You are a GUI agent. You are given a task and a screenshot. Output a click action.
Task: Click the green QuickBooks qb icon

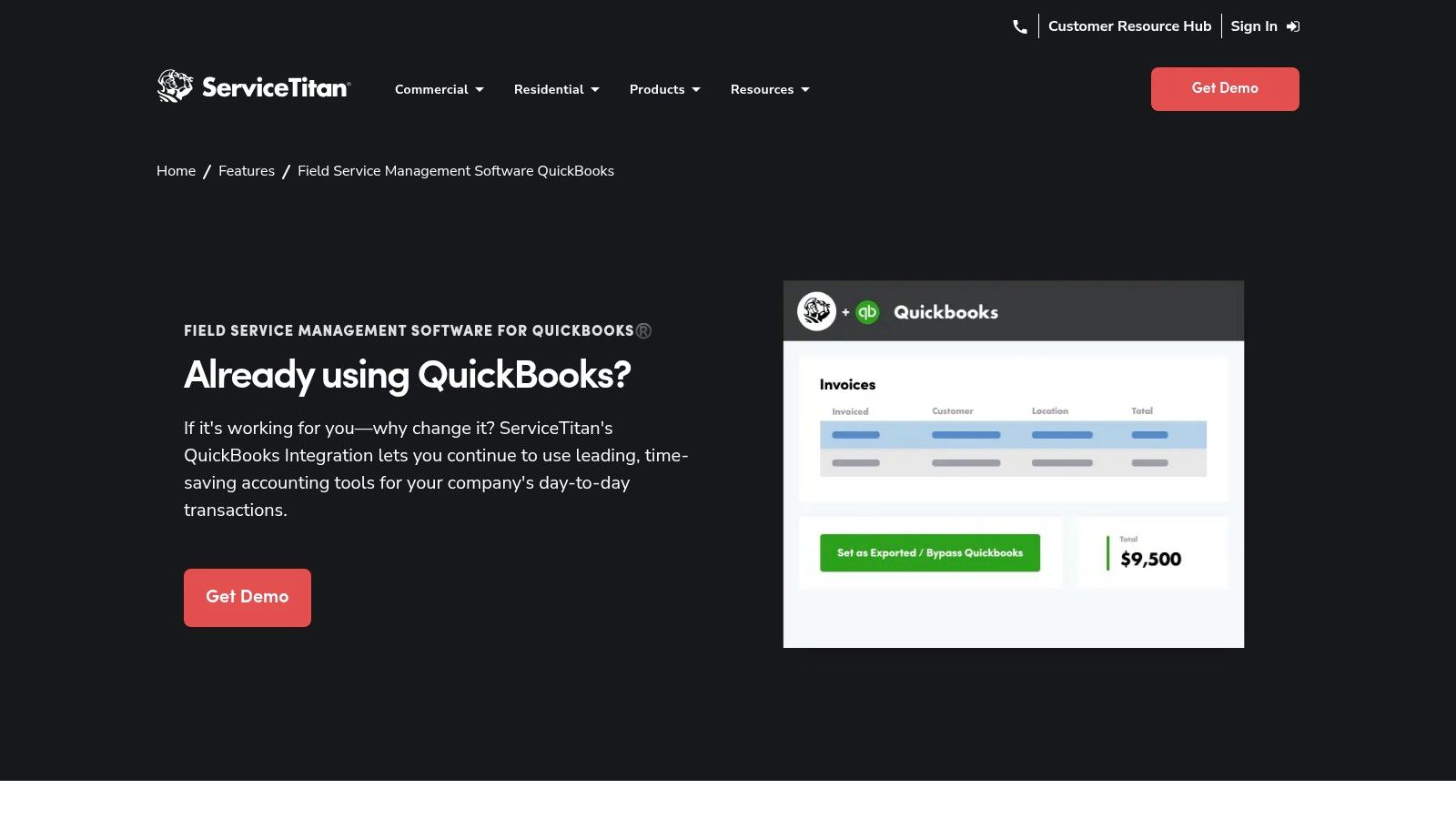click(x=867, y=312)
